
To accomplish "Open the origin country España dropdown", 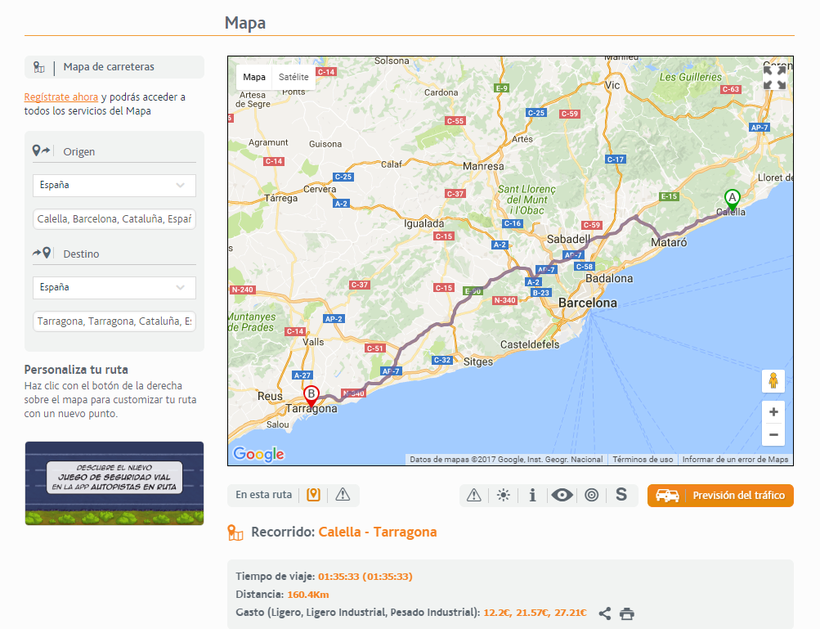I will click(113, 185).
